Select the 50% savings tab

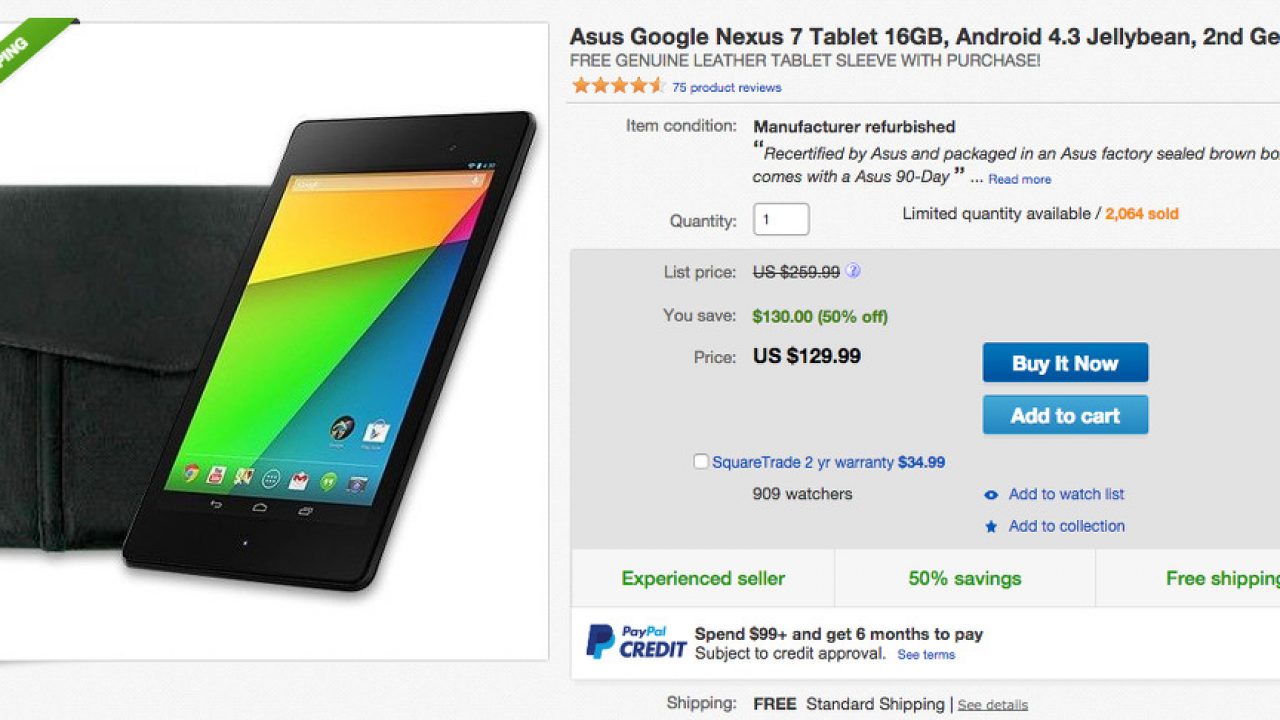(x=964, y=579)
